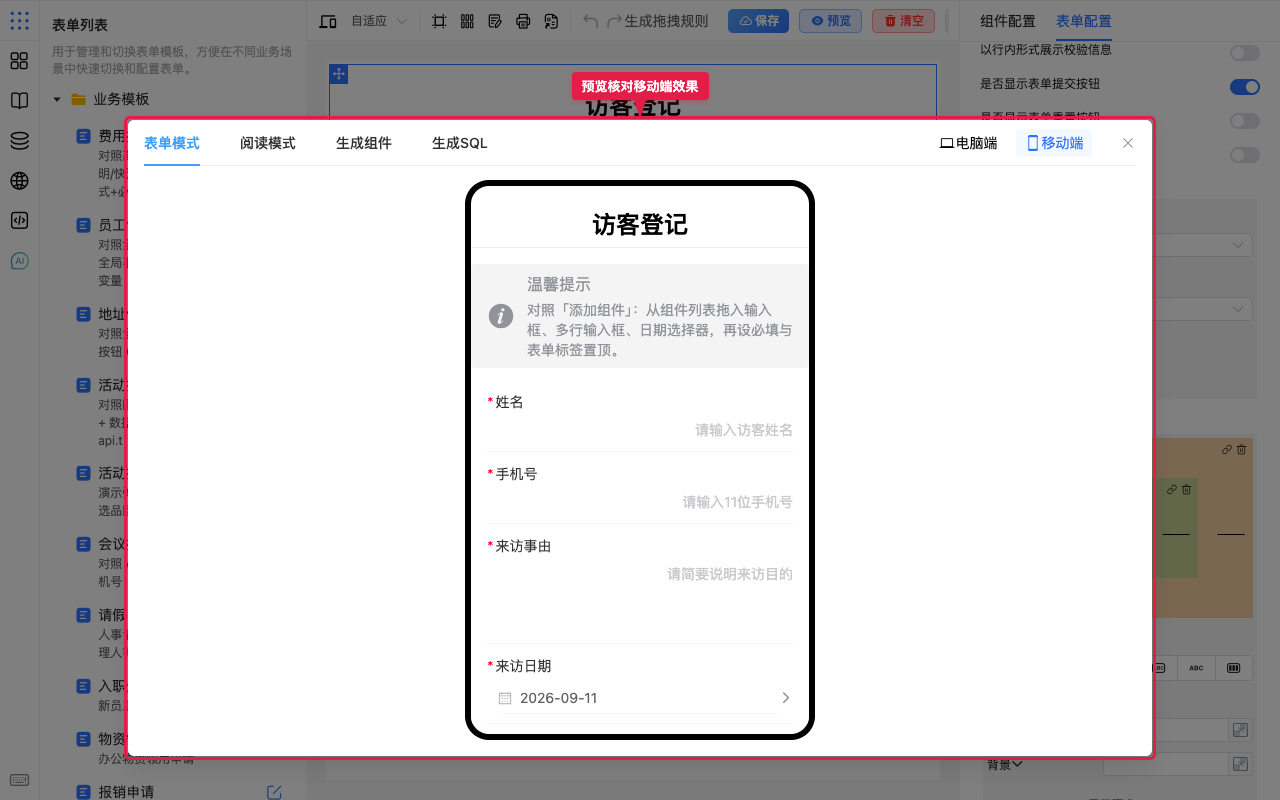
Task: Switch to 生成组件 tab
Action: pos(364,143)
